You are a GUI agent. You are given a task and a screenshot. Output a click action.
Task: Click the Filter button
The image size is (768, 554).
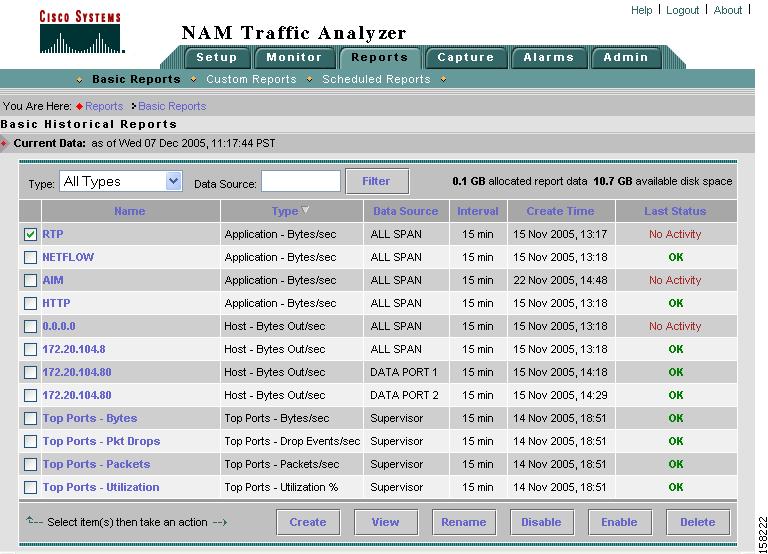377,181
